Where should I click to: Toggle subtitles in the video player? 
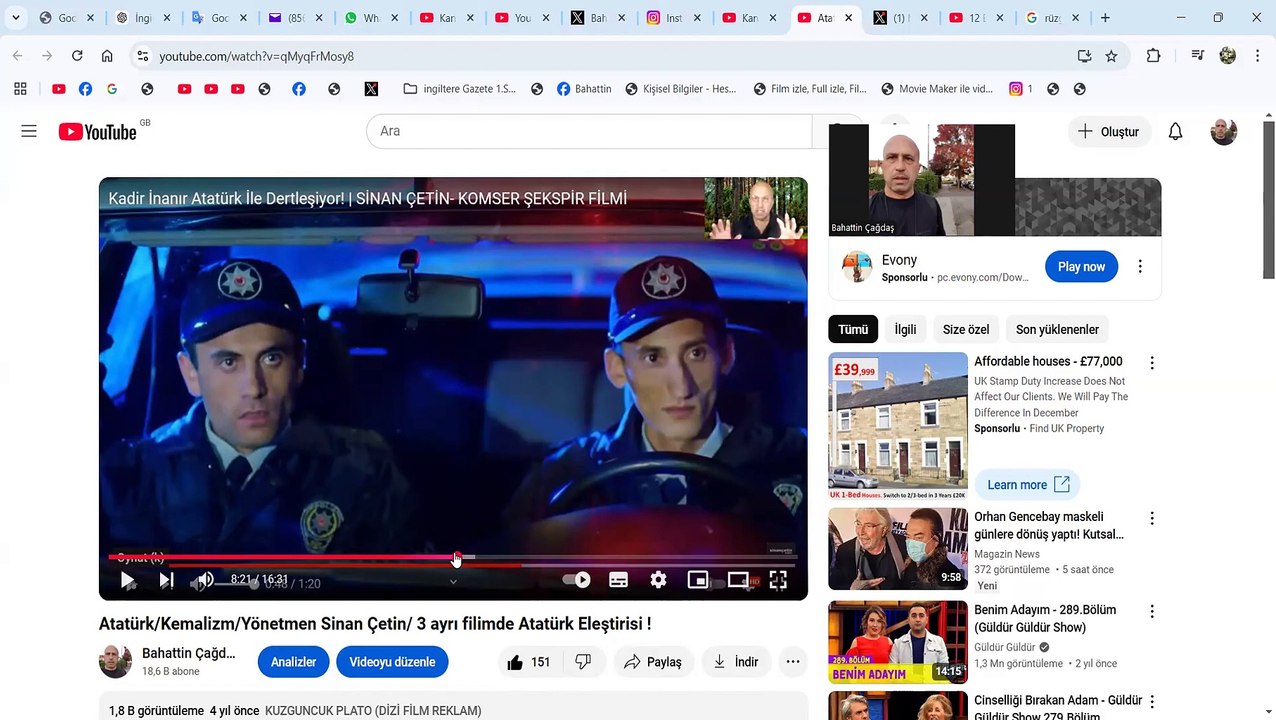click(x=618, y=580)
